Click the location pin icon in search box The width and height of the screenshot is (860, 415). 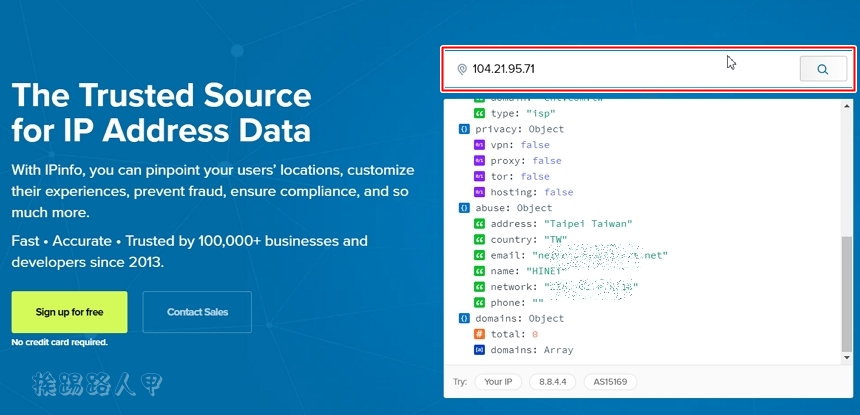tap(462, 69)
